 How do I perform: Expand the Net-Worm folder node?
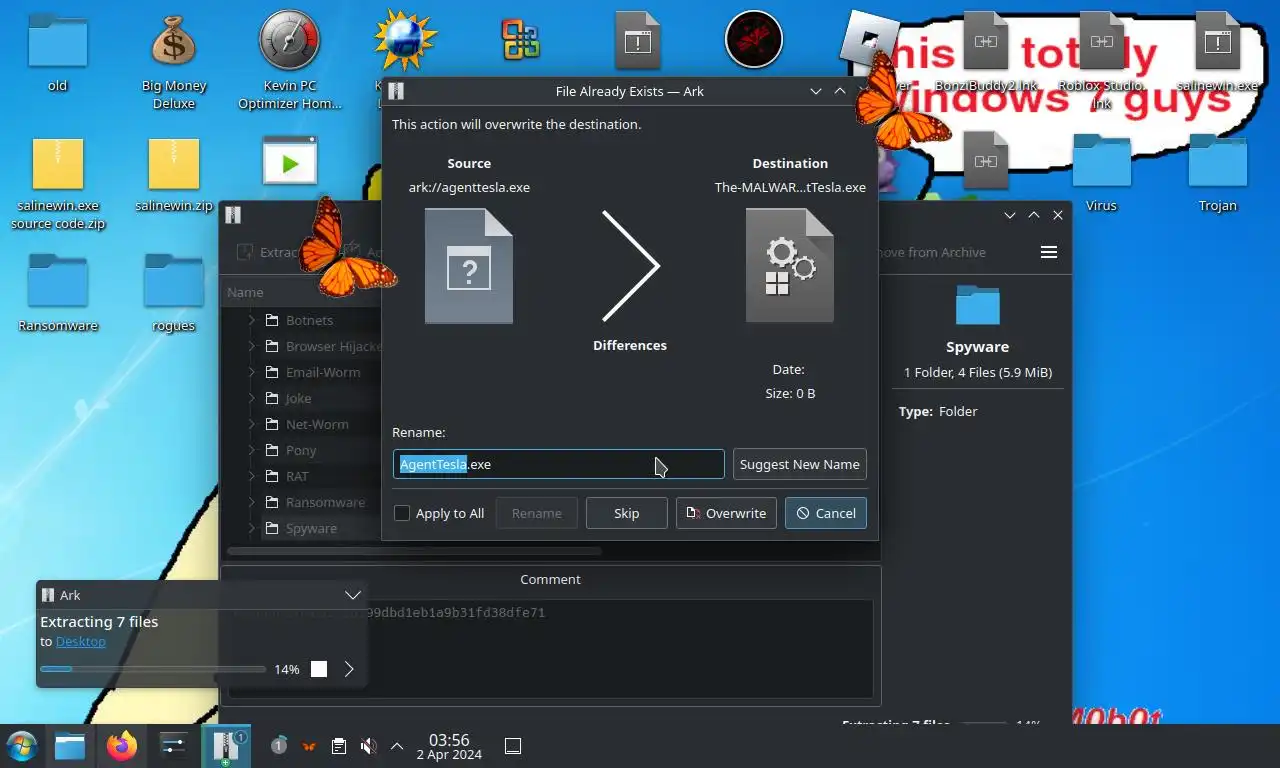(x=252, y=424)
